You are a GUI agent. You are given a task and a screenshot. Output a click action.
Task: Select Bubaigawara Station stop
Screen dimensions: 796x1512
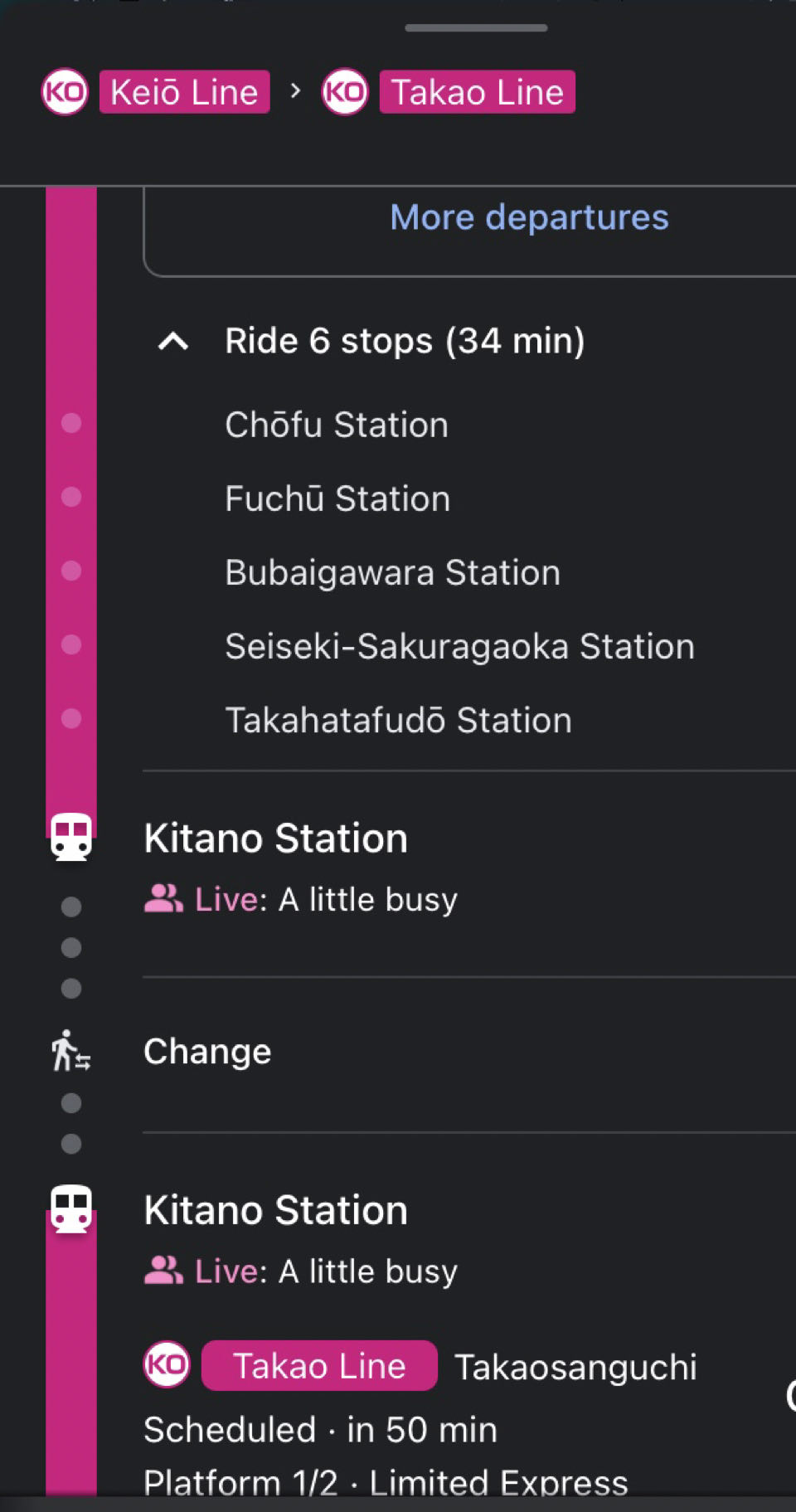(x=393, y=572)
